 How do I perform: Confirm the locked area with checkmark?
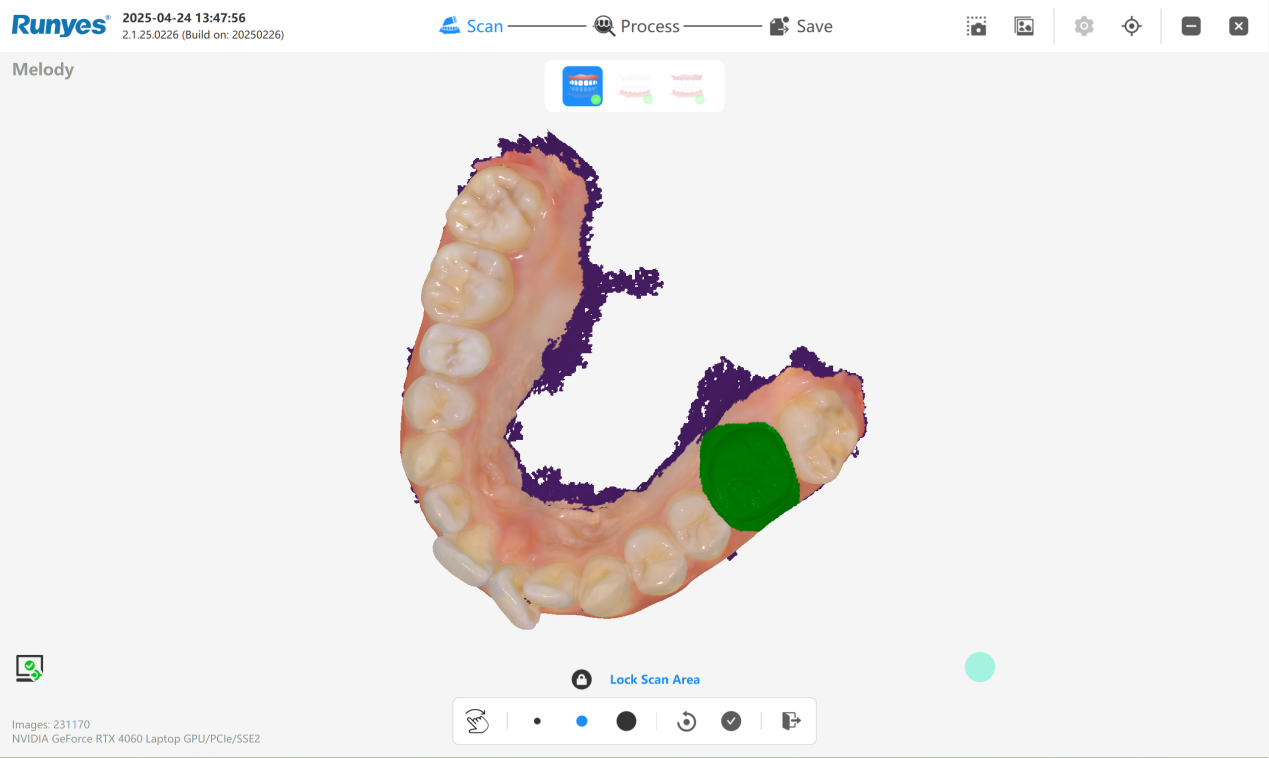pos(731,721)
